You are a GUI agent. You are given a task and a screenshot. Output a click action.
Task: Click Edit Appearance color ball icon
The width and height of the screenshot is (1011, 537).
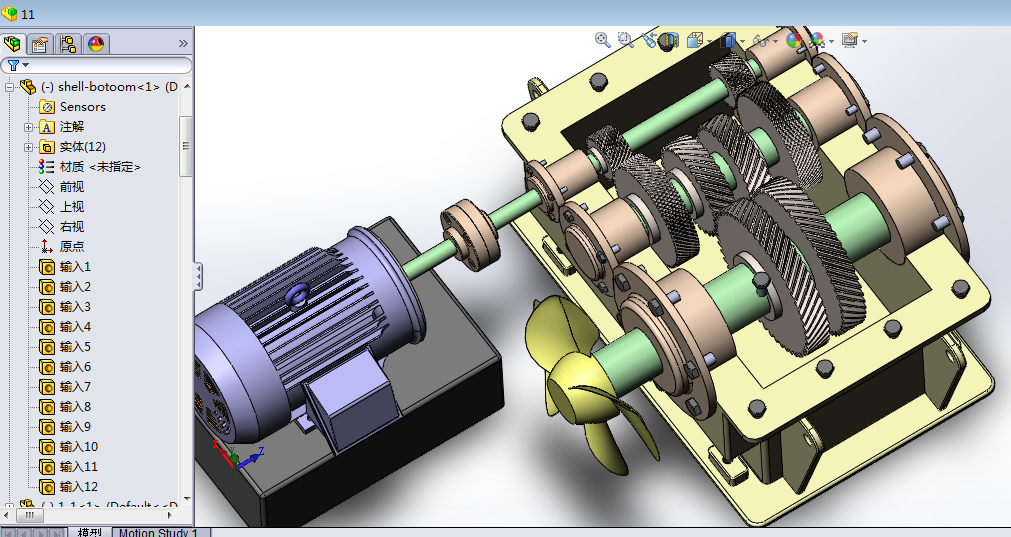click(x=794, y=40)
